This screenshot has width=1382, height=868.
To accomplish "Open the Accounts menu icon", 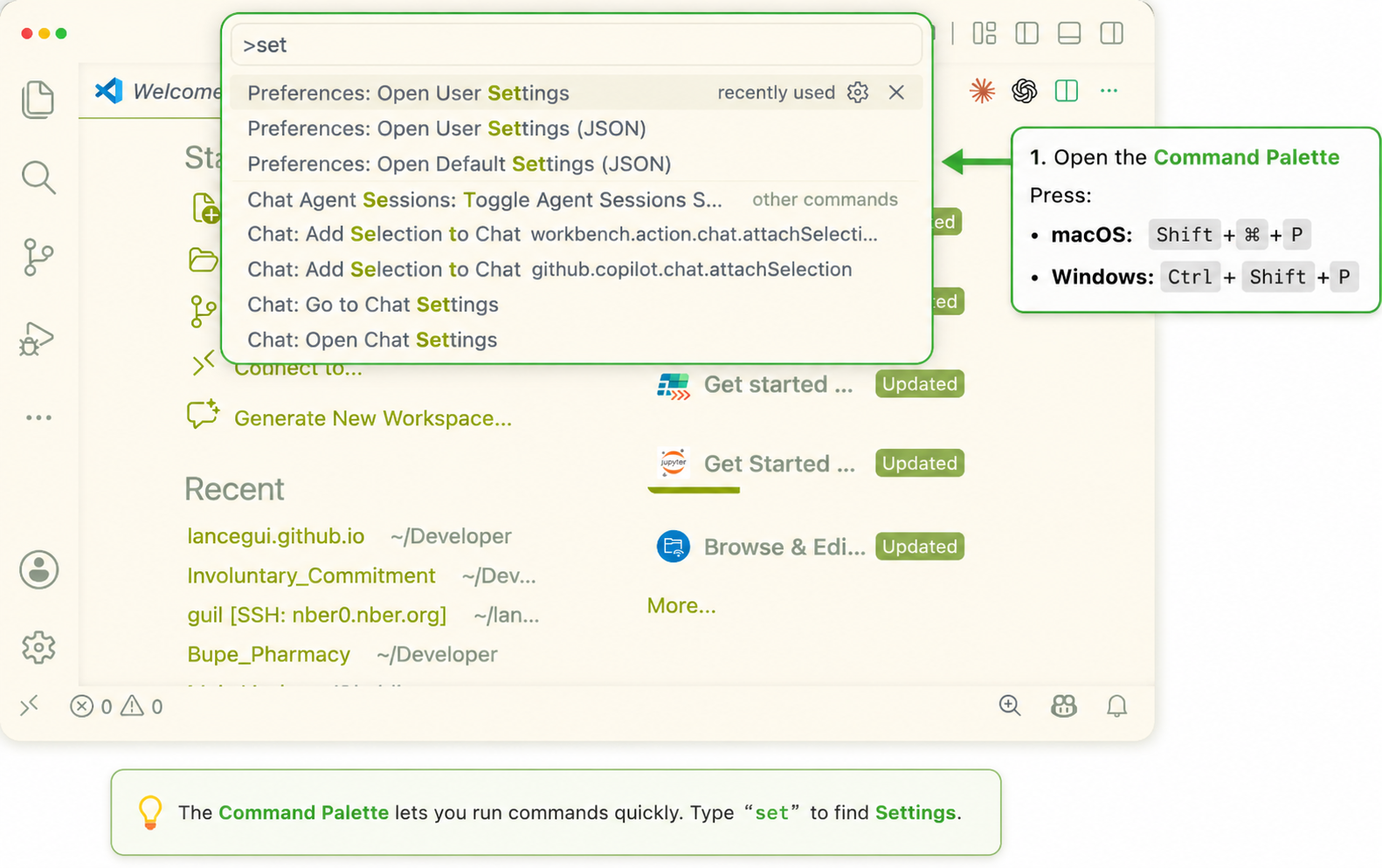I will (39, 570).
